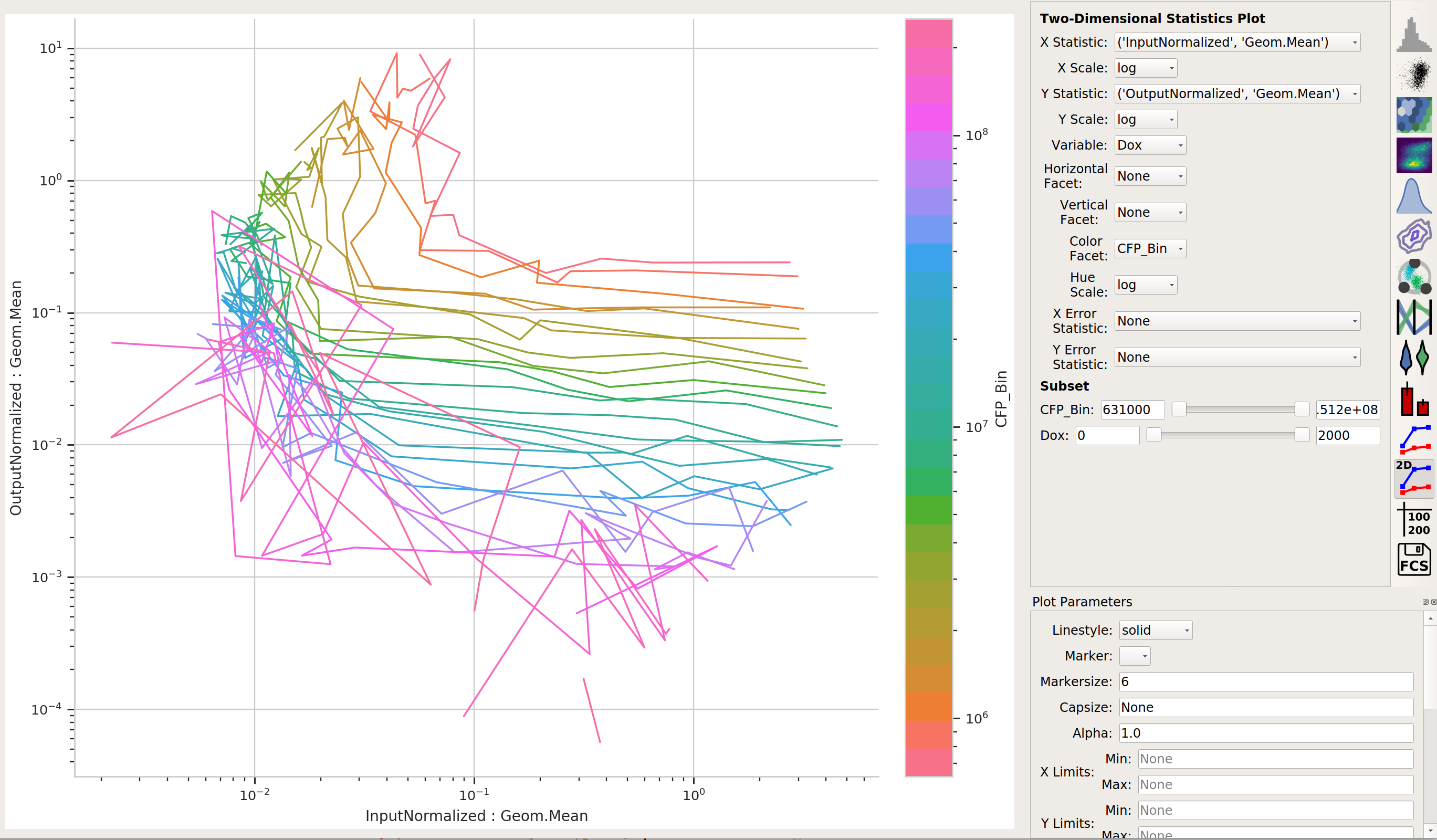Image resolution: width=1437 pixels, height=840 pixels.
Task: Select the bar chart icon
Action: 1413,398
